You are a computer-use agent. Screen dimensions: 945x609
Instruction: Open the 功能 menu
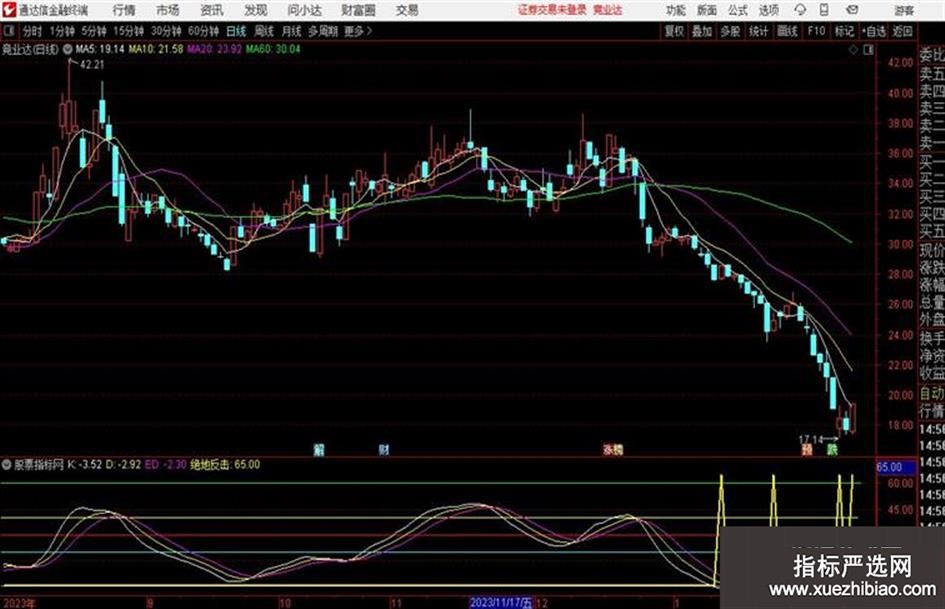[x=676, y=10]
